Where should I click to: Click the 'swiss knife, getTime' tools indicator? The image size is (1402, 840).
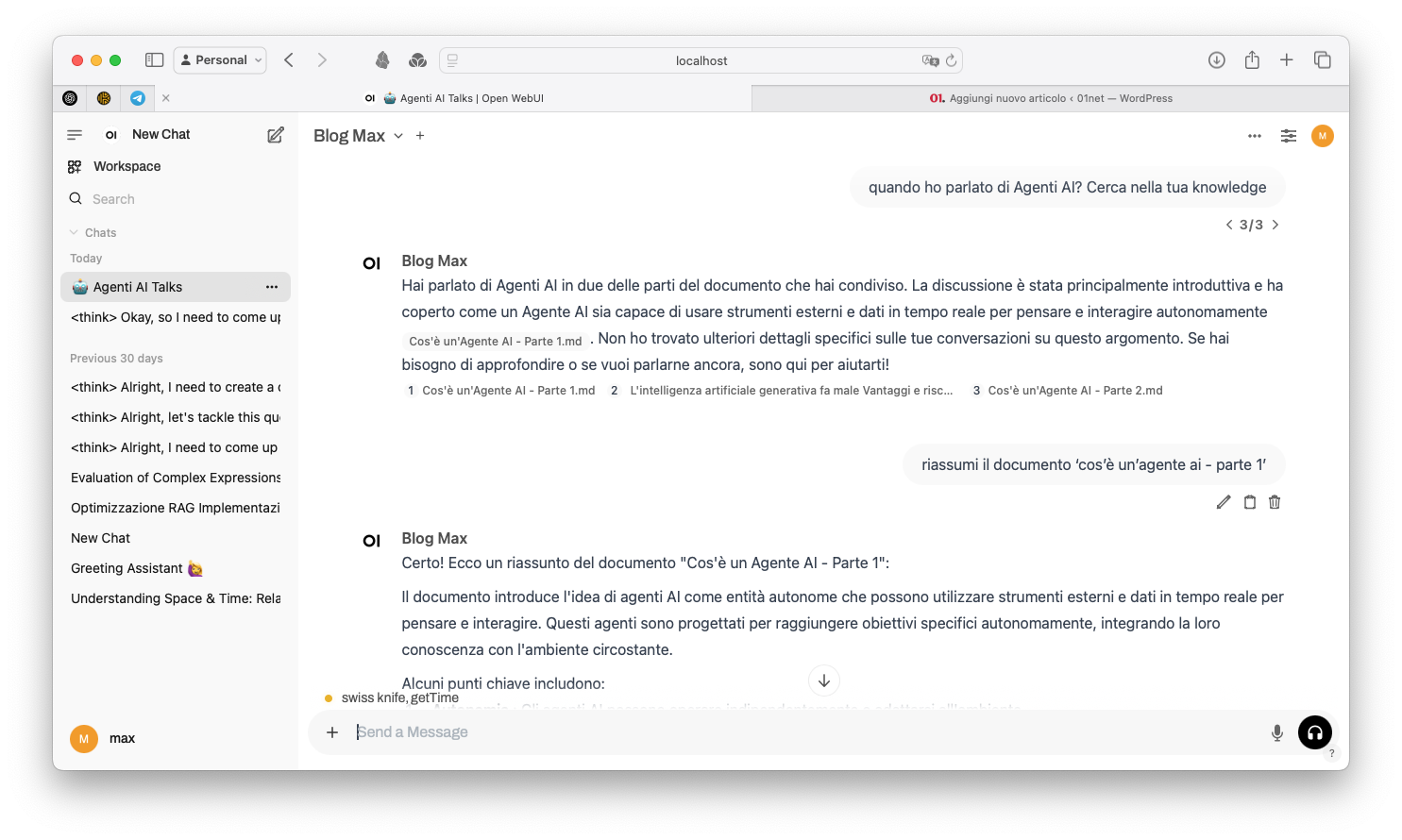[392, 698]
